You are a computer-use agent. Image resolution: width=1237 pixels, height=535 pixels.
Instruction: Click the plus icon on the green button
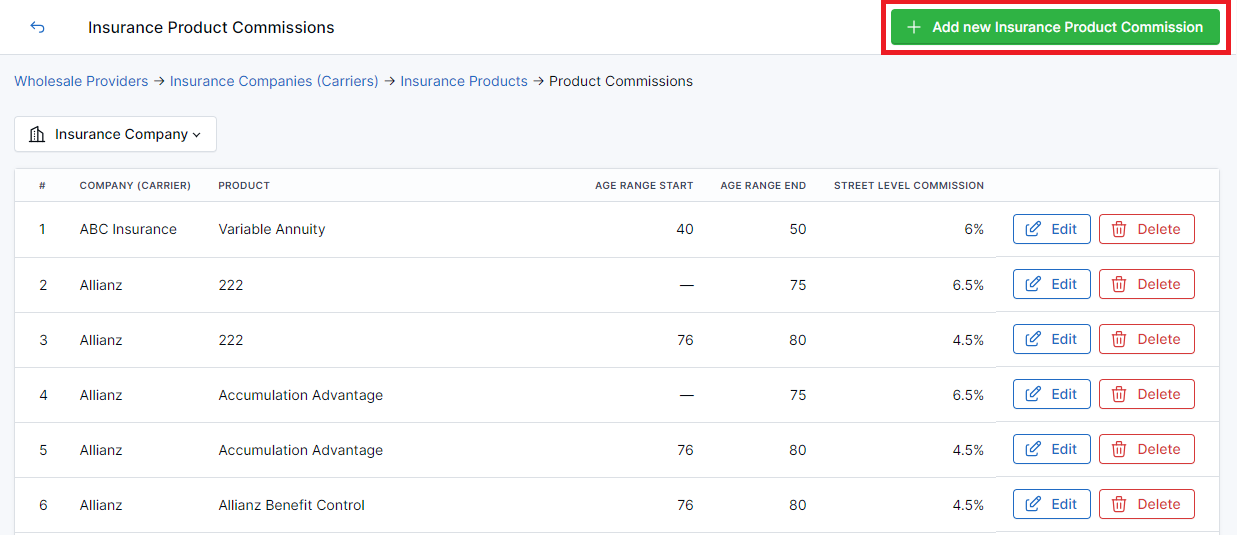click(913, 27)
